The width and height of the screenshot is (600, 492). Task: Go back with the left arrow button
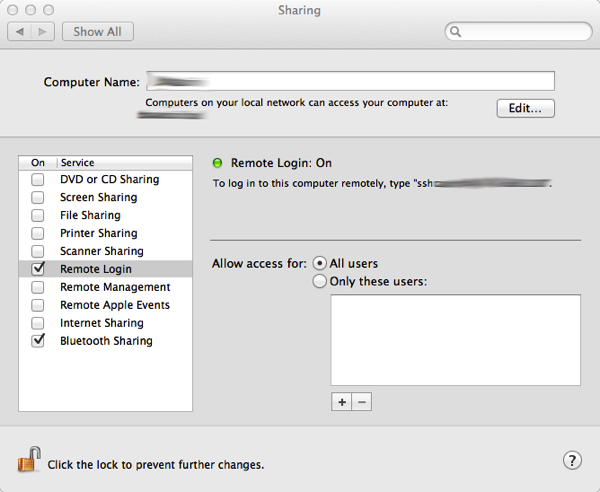pos(20,31)
